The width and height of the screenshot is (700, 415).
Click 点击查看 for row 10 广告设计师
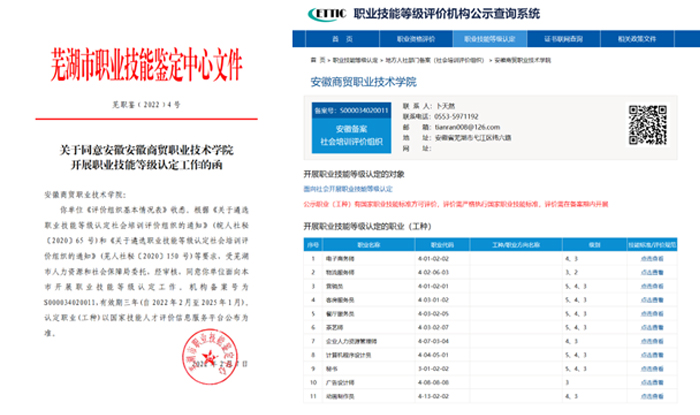point(652,382)
